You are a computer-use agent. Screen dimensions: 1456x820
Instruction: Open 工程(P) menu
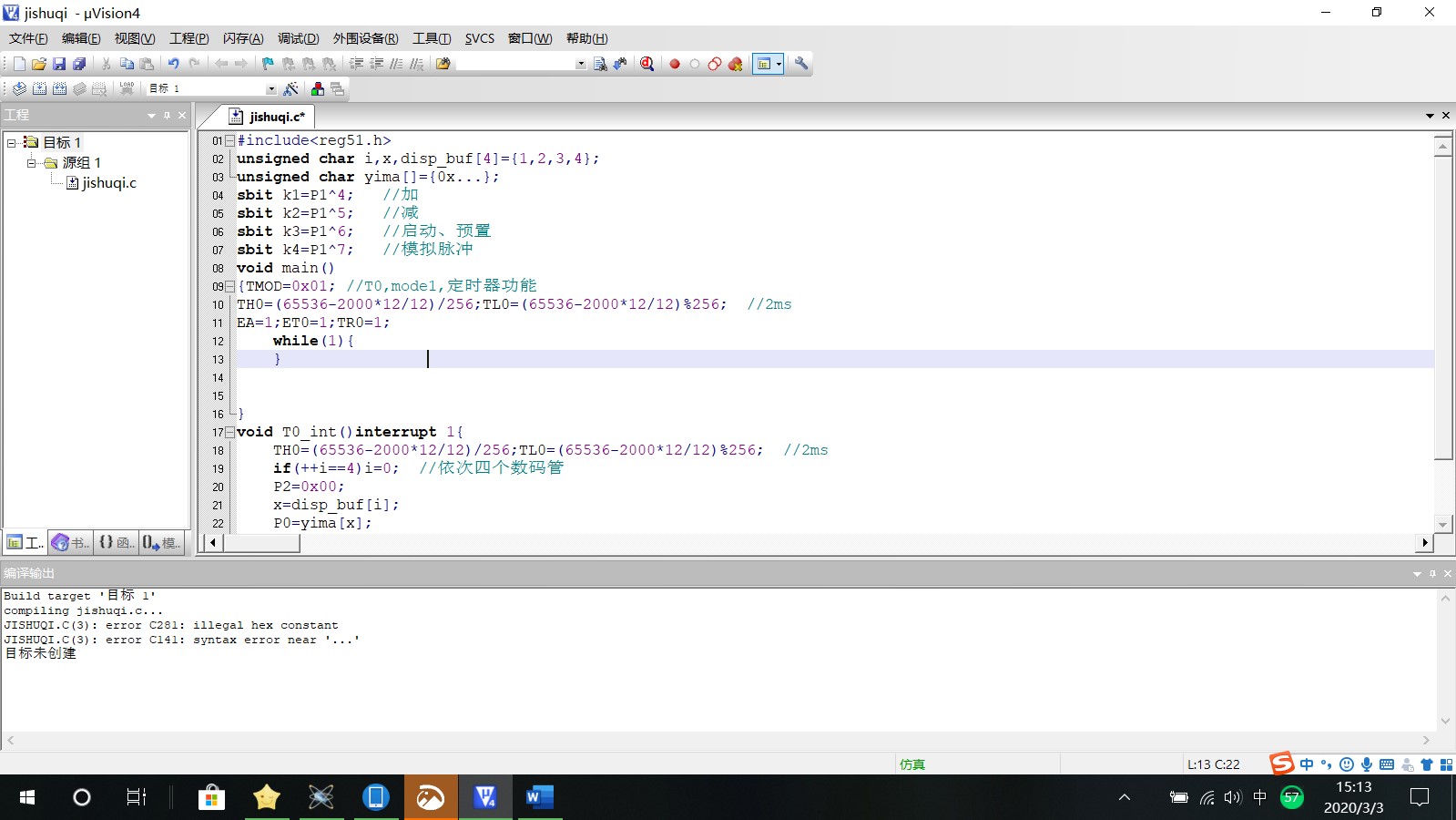click(x=189, y=38)
